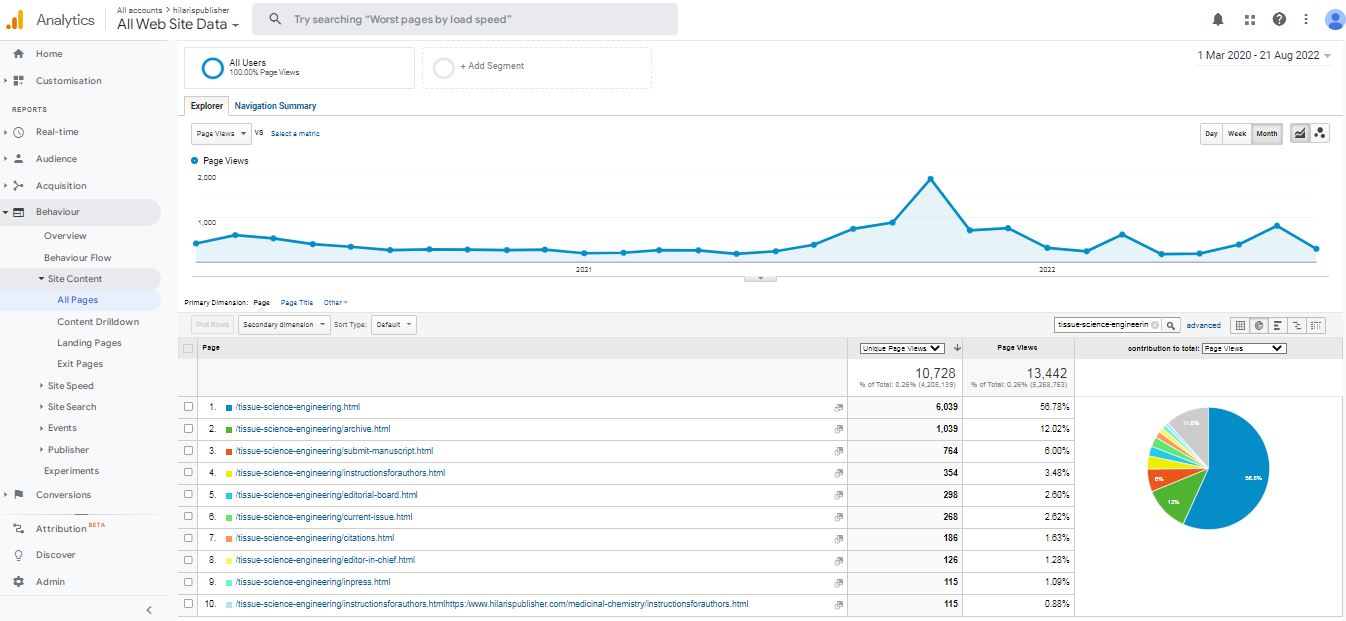Set graph interval to Week
The width and height of the screenshot is (1346, 621).
point(1237,133)
